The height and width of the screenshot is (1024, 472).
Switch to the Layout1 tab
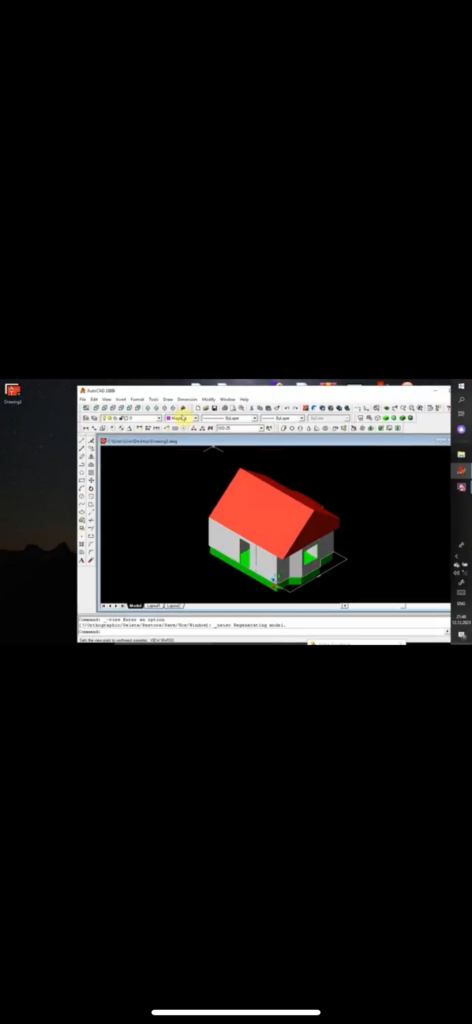153,606
